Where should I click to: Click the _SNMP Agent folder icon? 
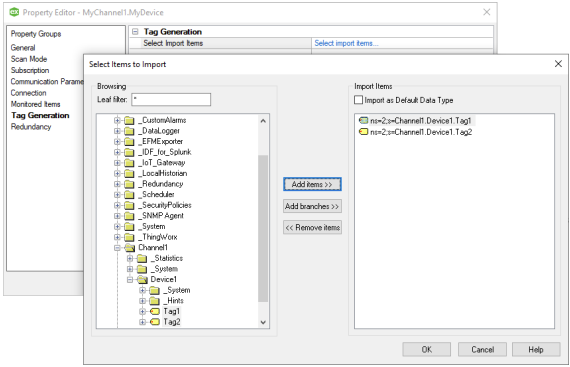129,216
